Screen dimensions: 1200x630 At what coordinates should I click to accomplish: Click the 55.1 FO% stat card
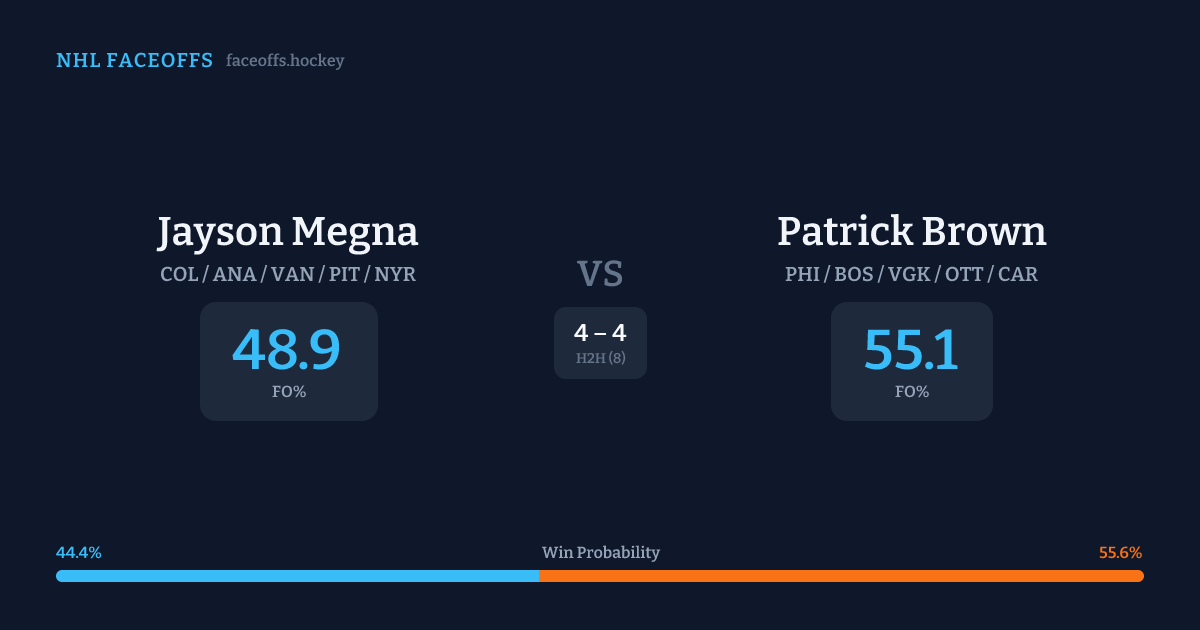[911, 361]
